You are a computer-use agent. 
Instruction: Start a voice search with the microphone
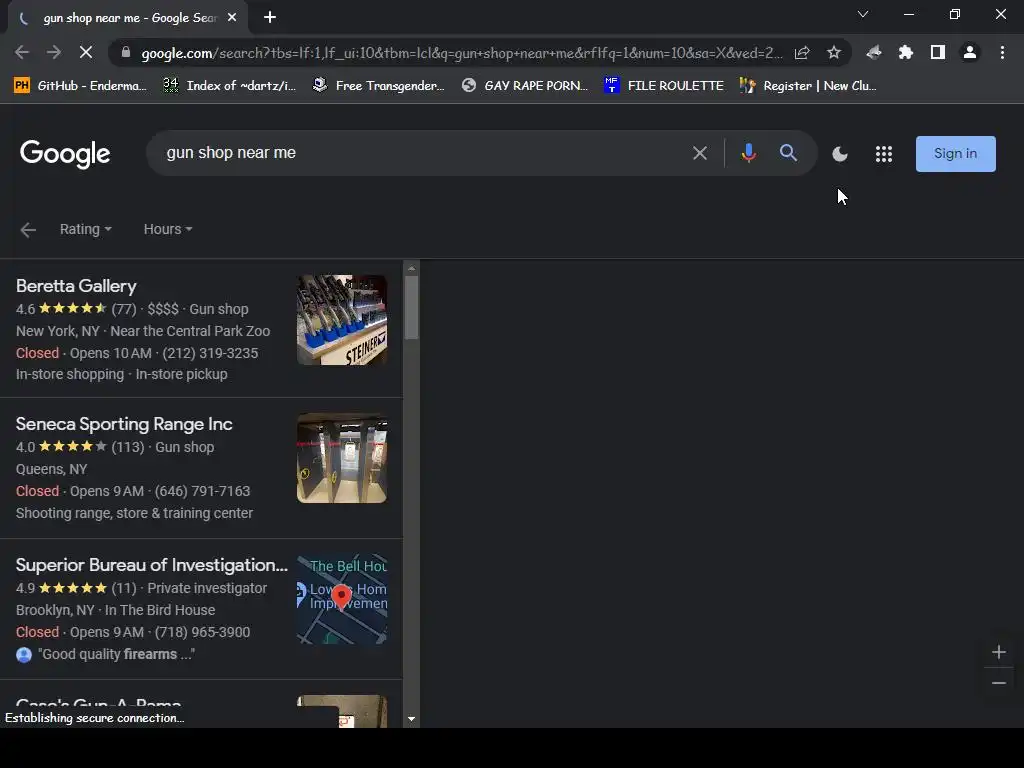pos(748,153)
